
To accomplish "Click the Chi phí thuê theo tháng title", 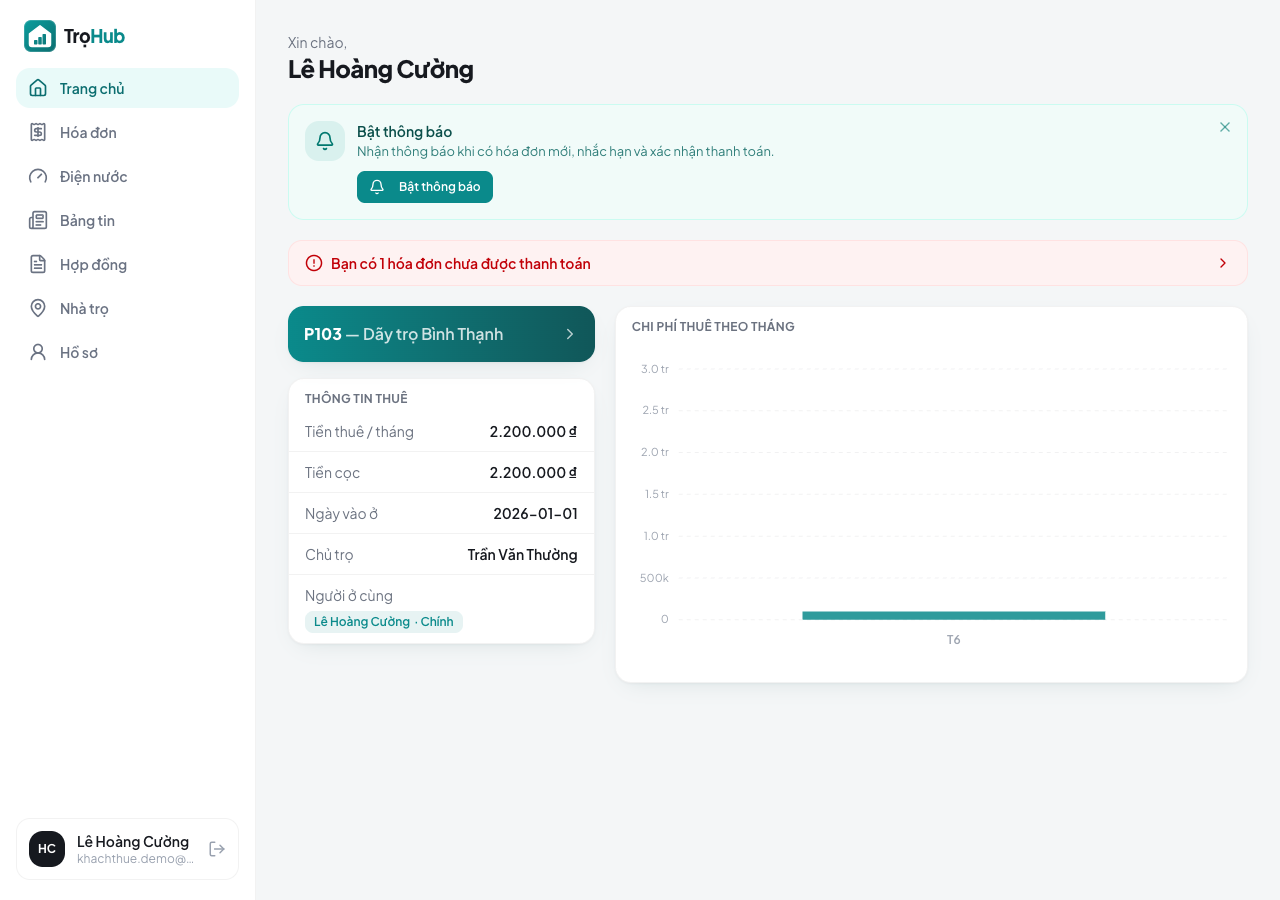I will pyautogui.click(x=713, y=326).
